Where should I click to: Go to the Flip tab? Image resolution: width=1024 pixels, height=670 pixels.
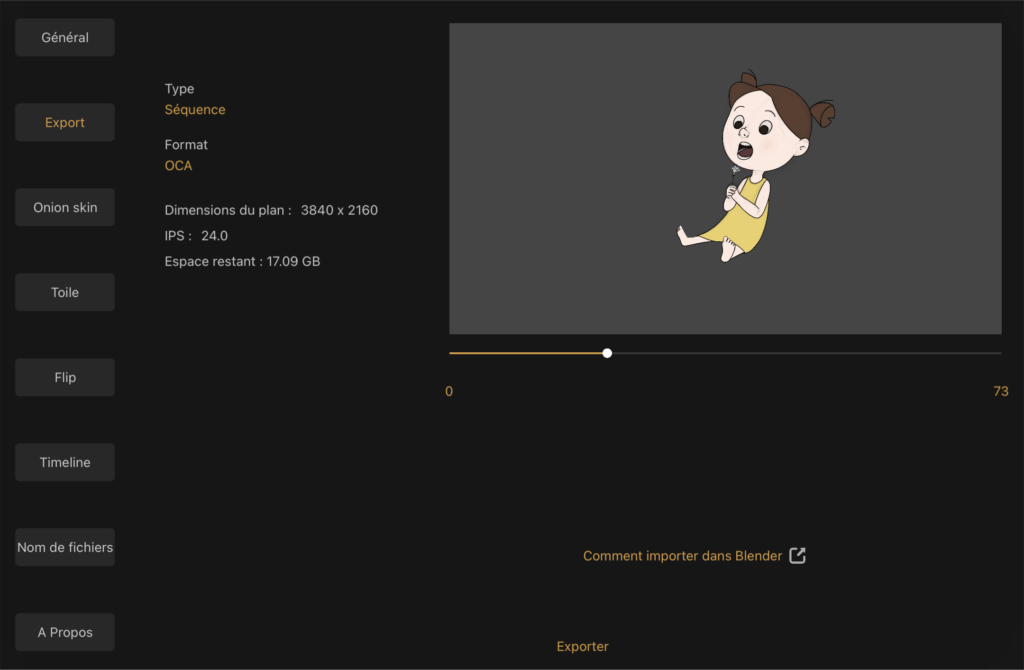[x=65, y=377]
